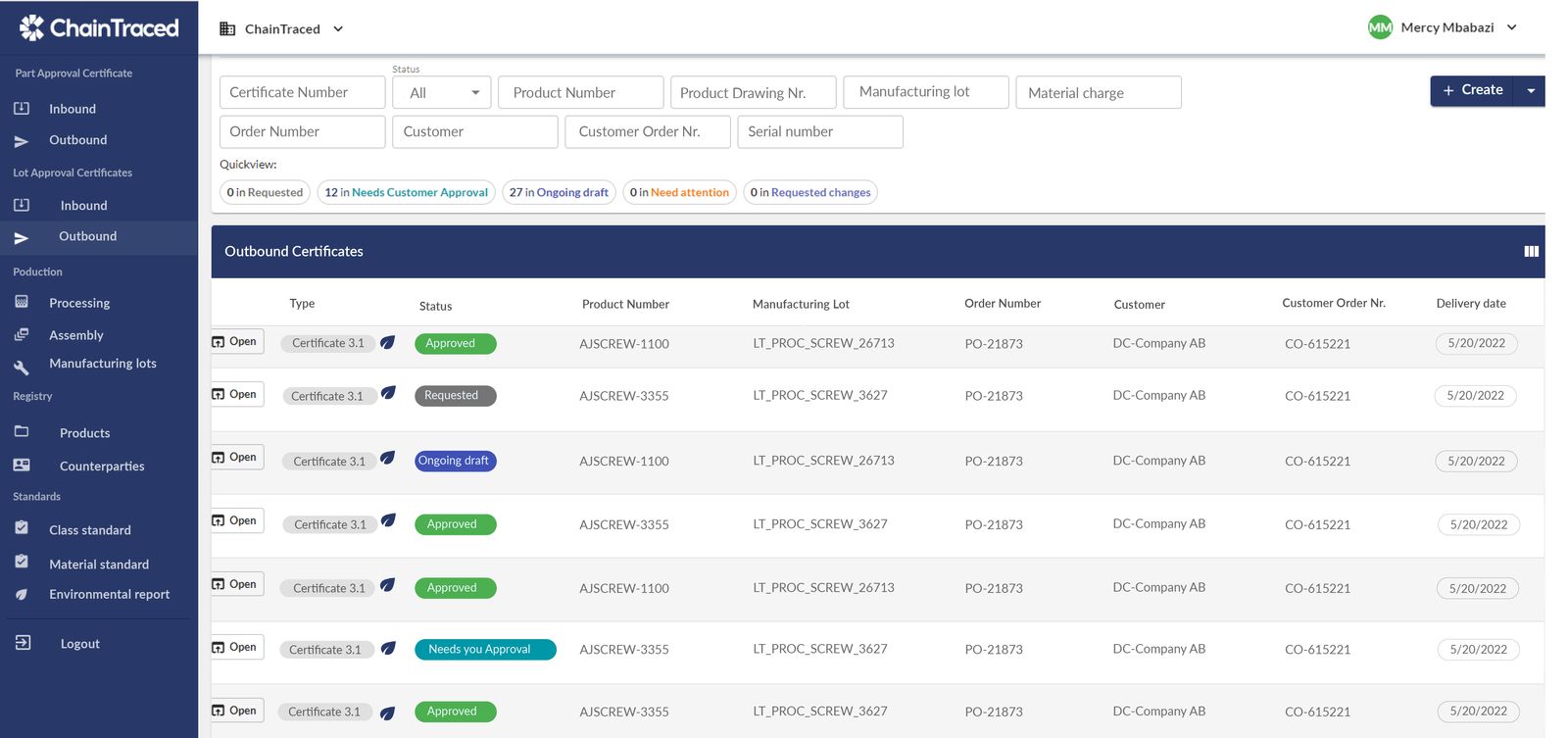Open the MM user avatar
The height and width of the screenshot is (738, 1568).
click(x=1380, y=27)
